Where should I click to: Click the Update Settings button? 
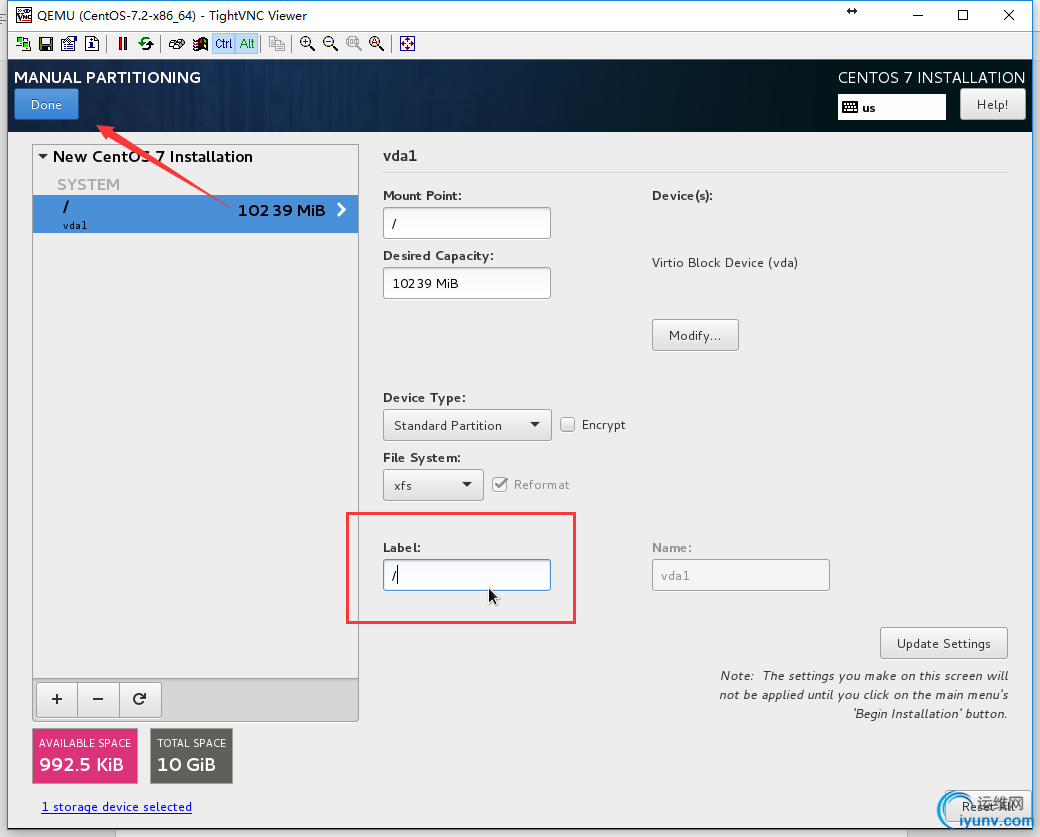coord(944,643)
